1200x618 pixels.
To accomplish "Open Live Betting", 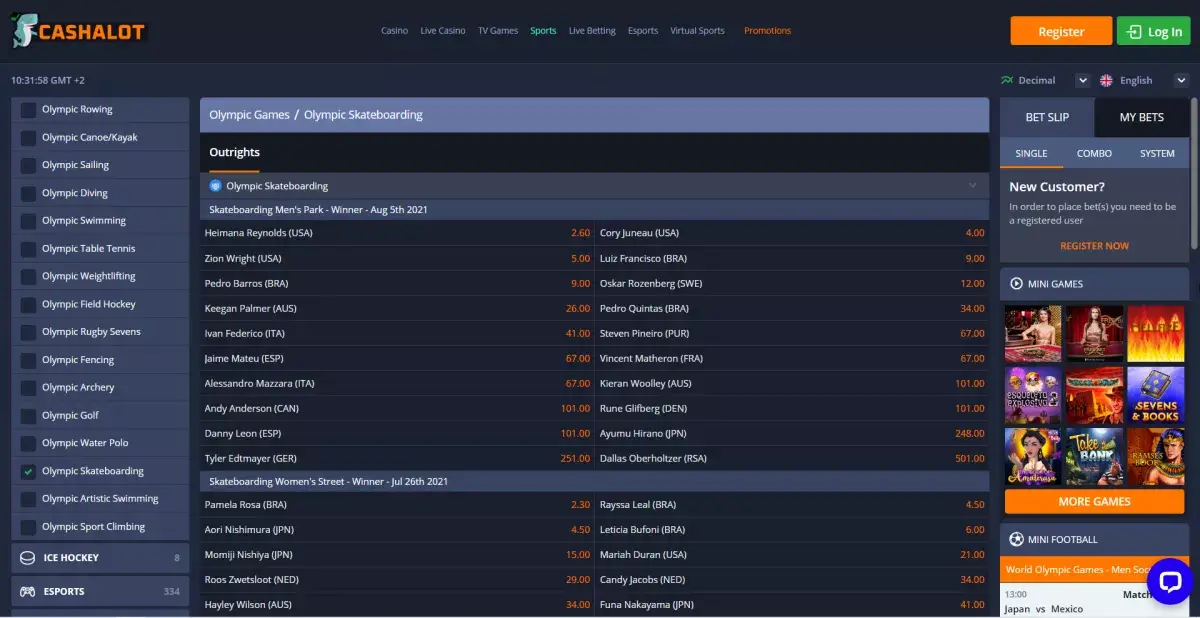I will pyautogui.click(x=592, y=31).
